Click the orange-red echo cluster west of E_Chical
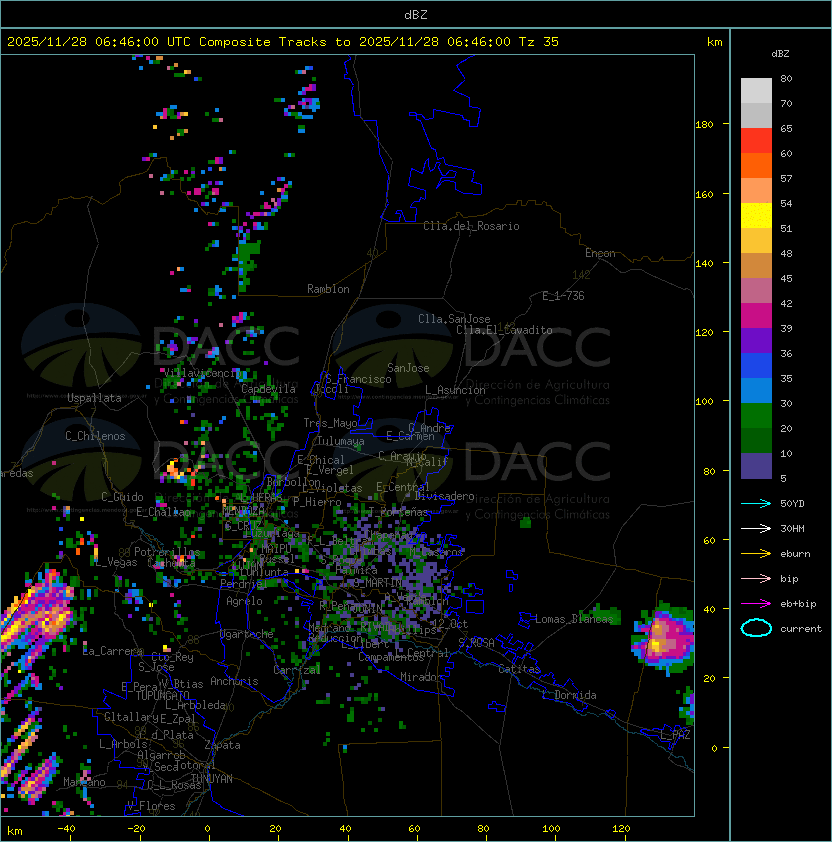This screenshot has height=842, width=832. point(179,471)
